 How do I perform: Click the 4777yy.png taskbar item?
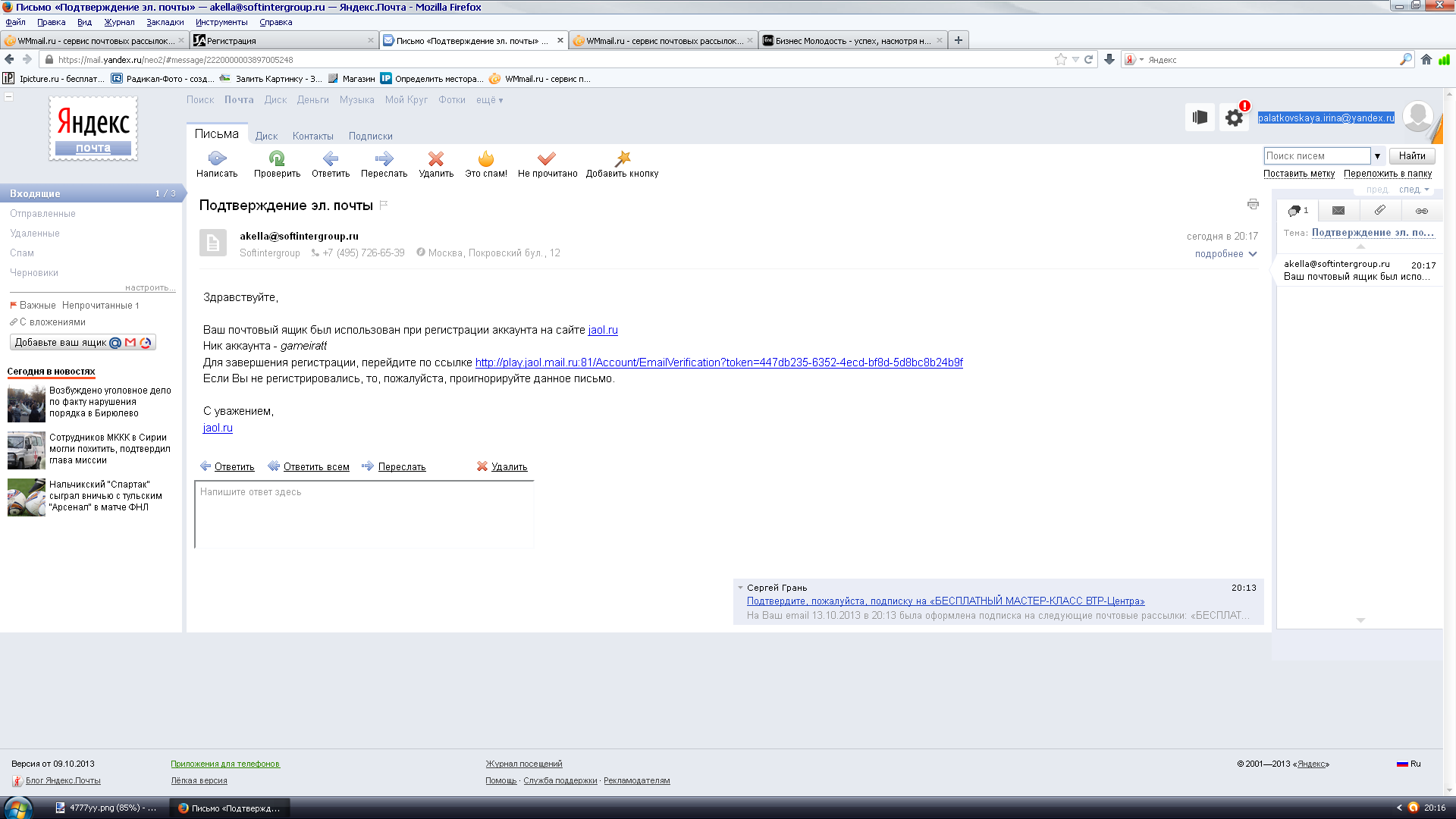[107, 808]
